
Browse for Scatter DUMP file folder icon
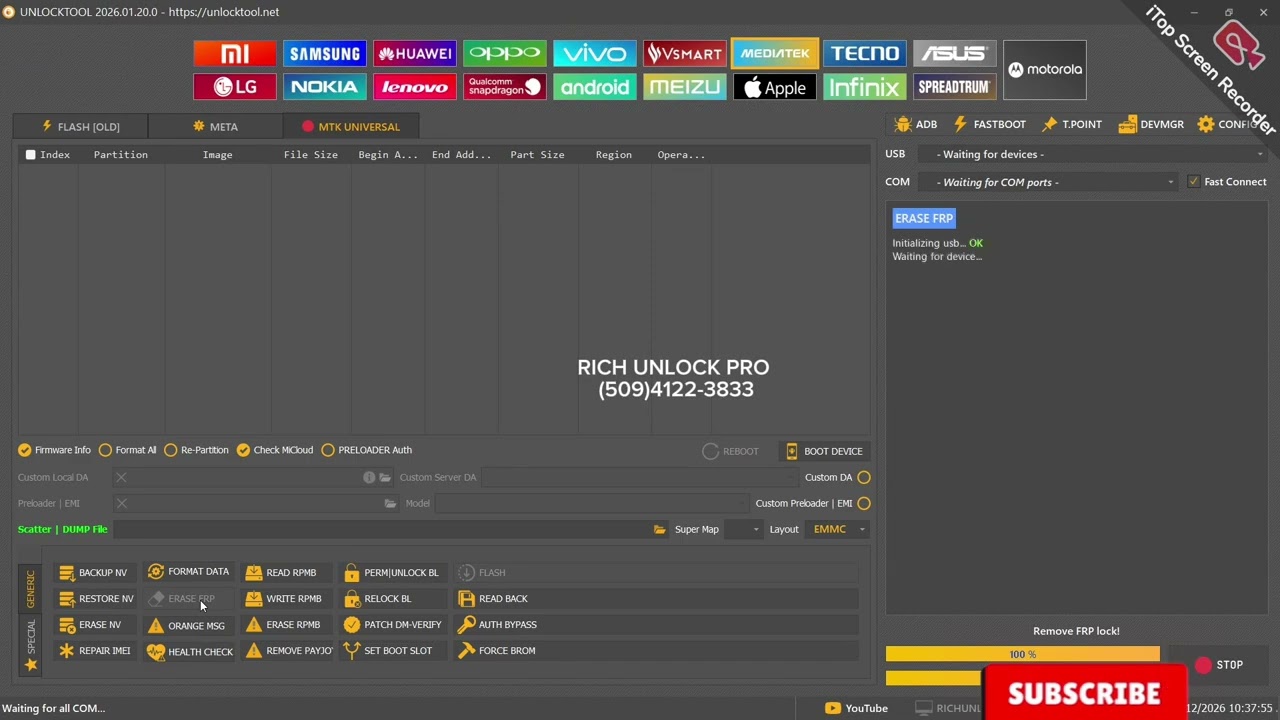point(659,529)
